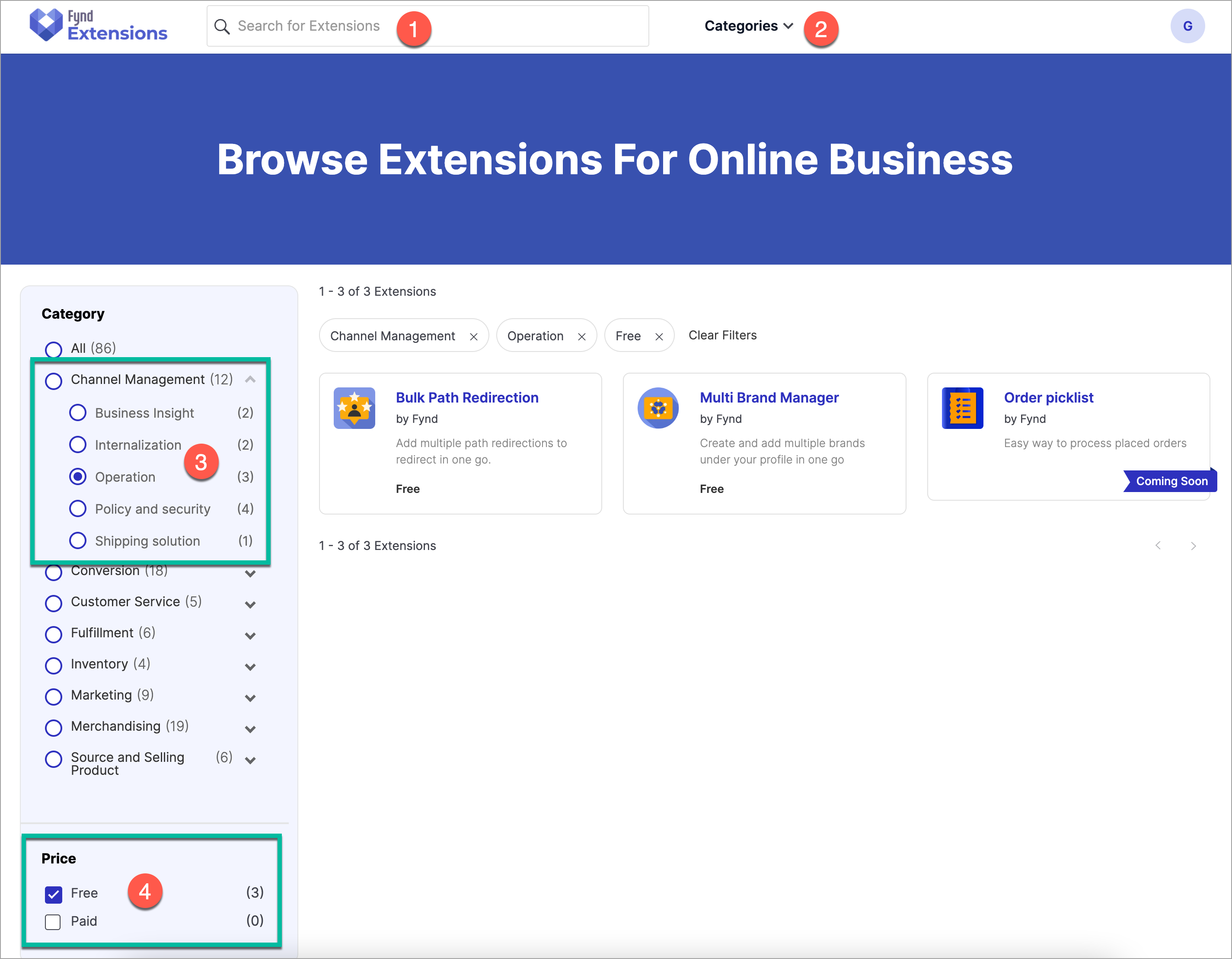Select Internalization subcategory
This screenshot has width=1232, height=959.
click(78, 444)
